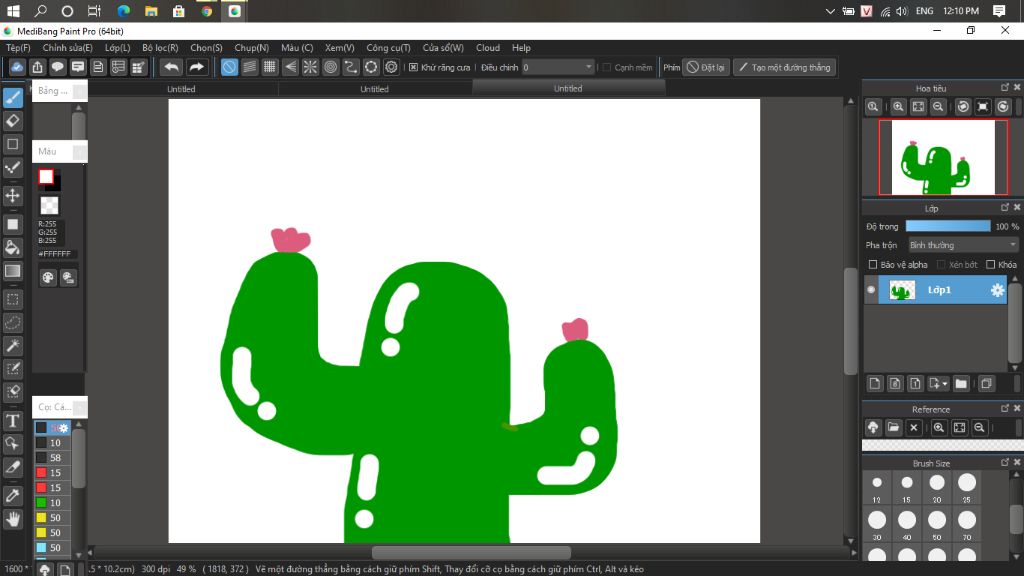Viewport: 1024px width, 576px height.
Task: Enable parallel lines snap guide
Action: pos(249,67)
